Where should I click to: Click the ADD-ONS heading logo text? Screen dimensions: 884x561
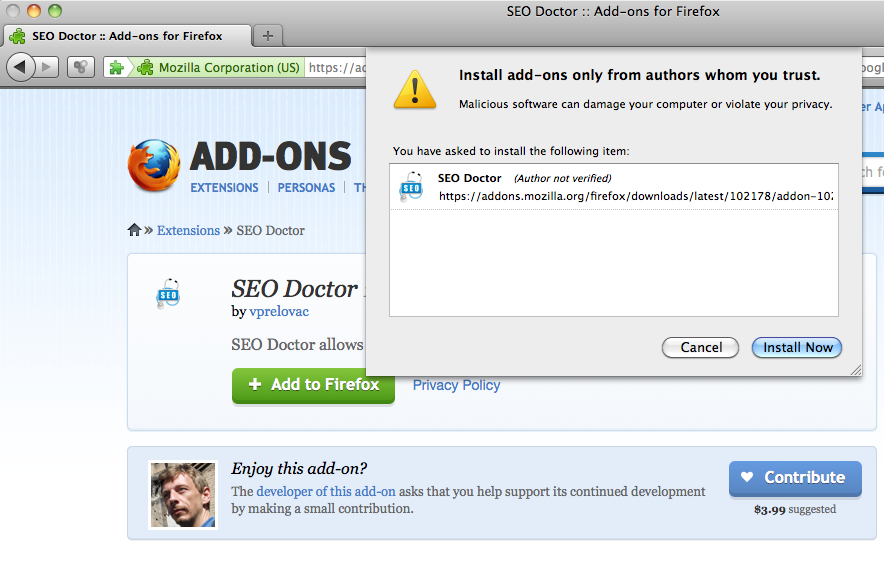tap(271, 156)
